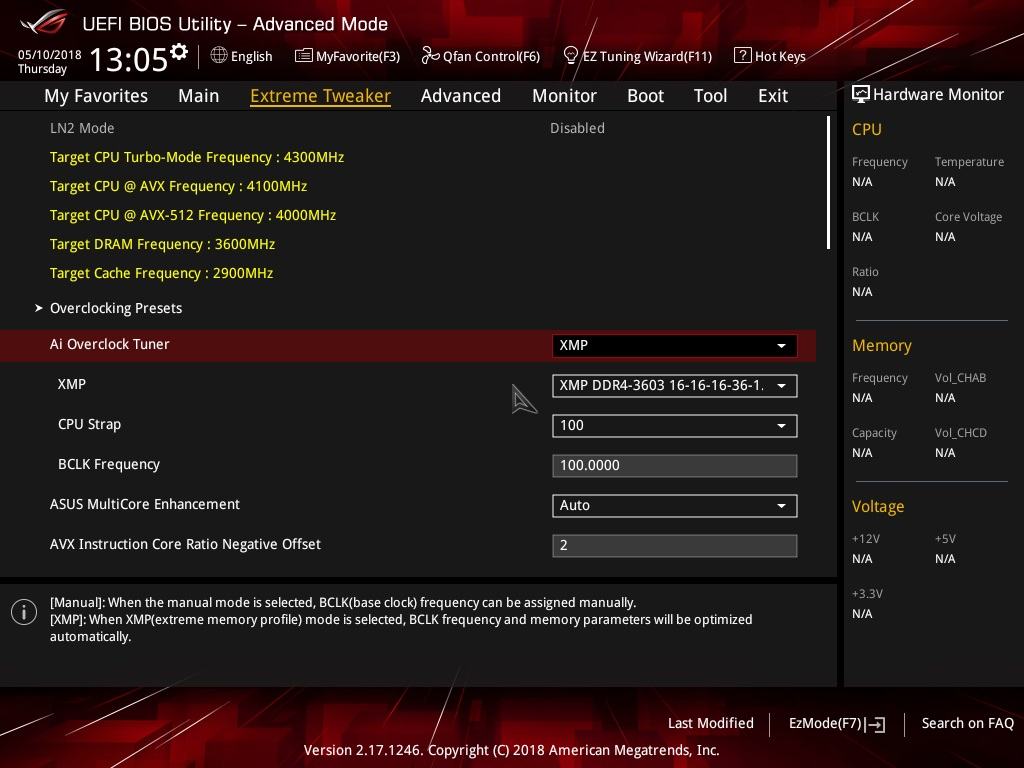This screenshot has height=768, width=1024.
Task: Launch EZ Tuning Wizard(F11)
Action: pyautogui.click(x=637, y=56)
